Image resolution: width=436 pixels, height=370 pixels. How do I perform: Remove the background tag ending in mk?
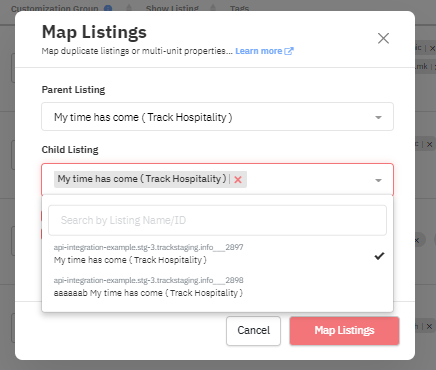tap(435, 66)
